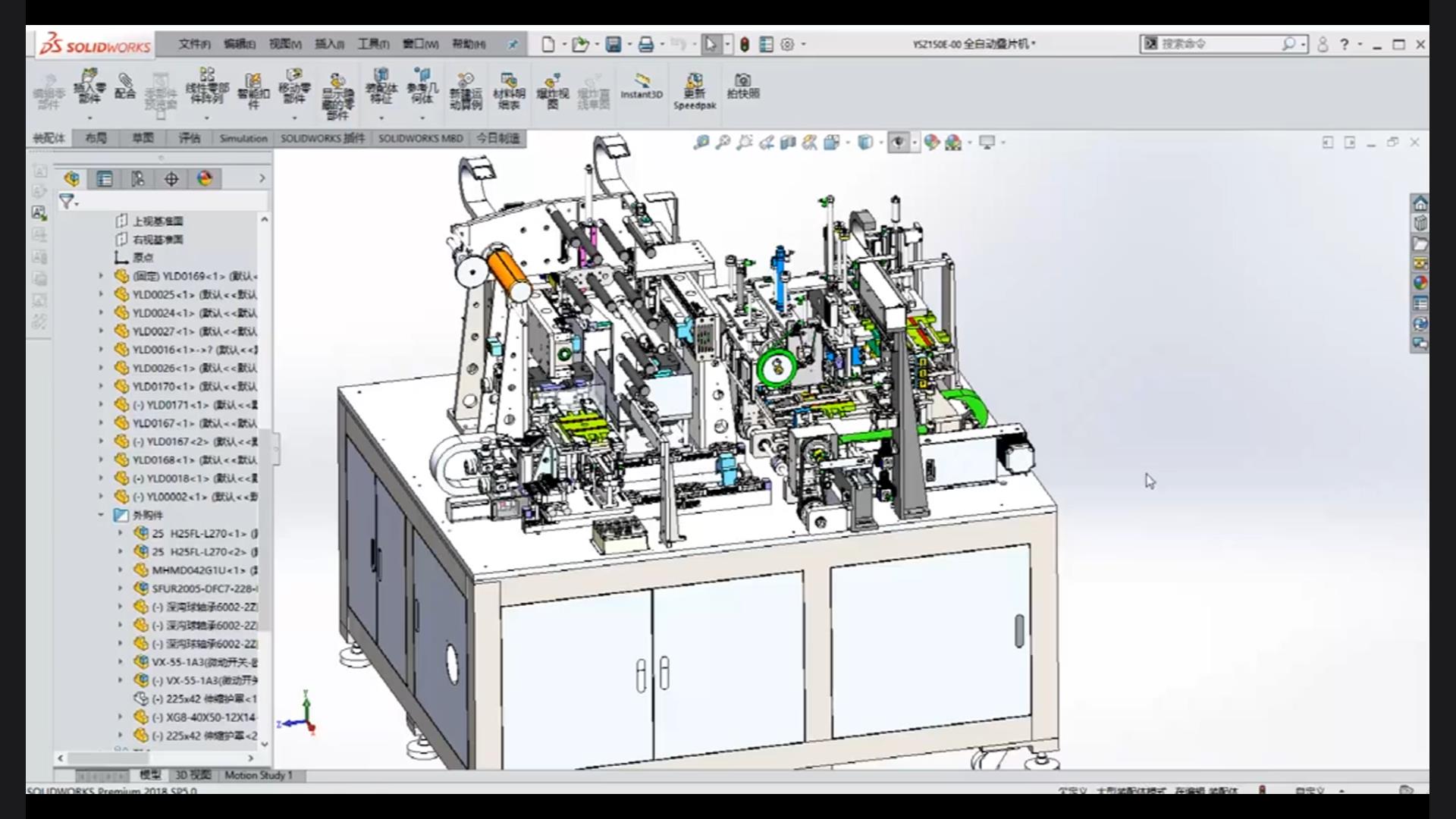
Task: Click the Edit Appearance color ball icon
Action: [931, 142]
